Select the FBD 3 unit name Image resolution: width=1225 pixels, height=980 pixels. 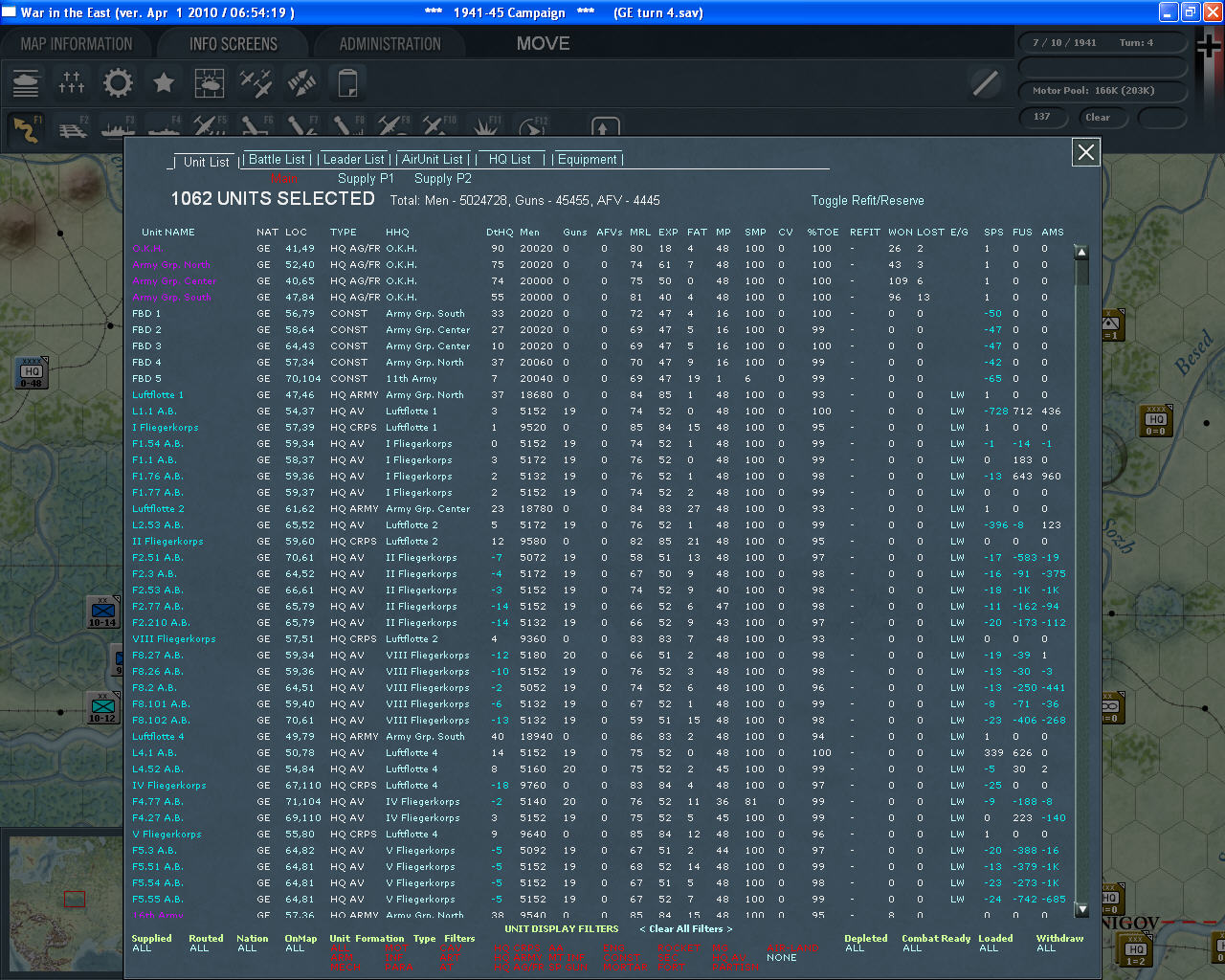pos(146,346)
